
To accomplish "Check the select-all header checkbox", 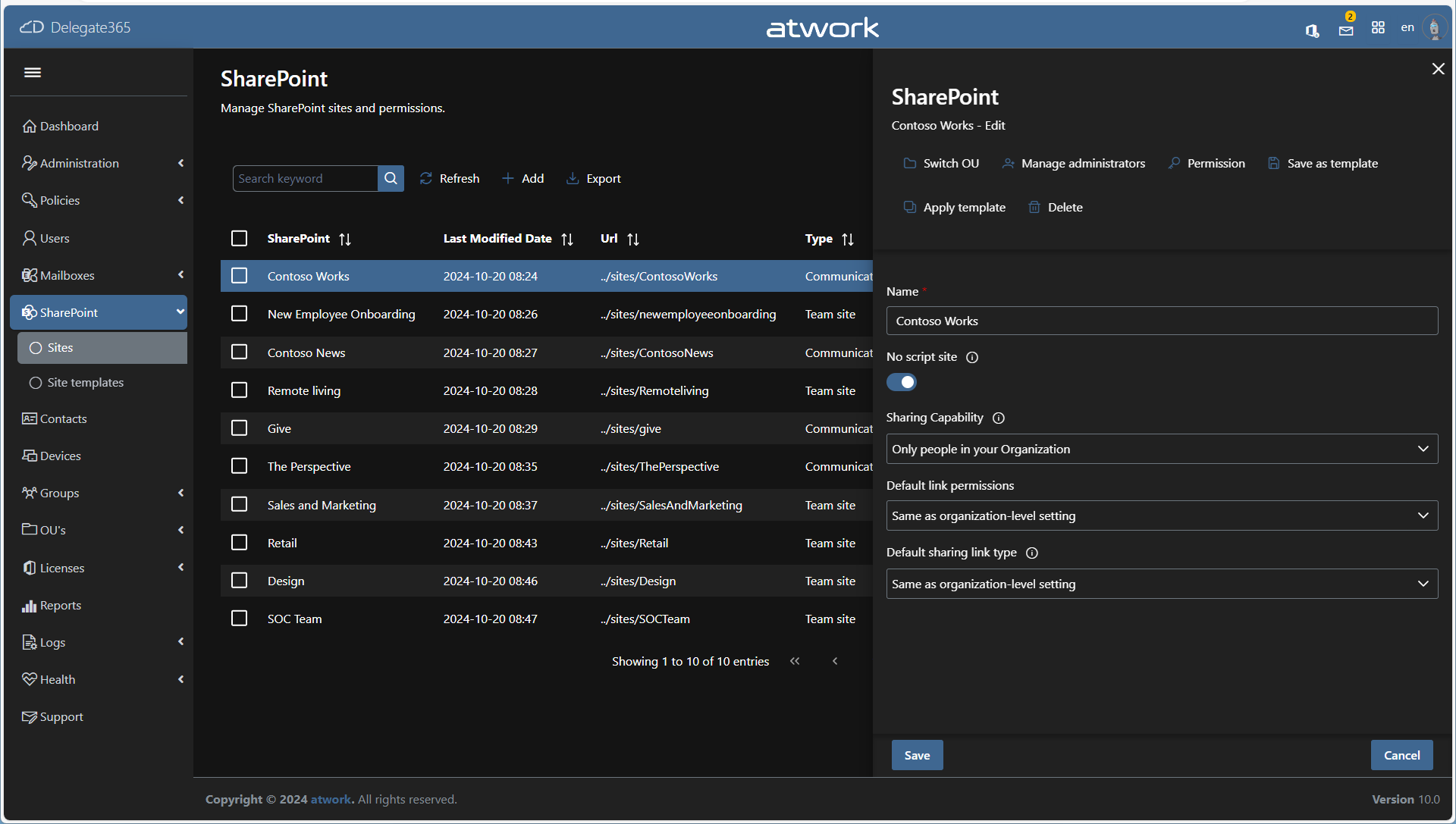I will [x=239, y=238].
